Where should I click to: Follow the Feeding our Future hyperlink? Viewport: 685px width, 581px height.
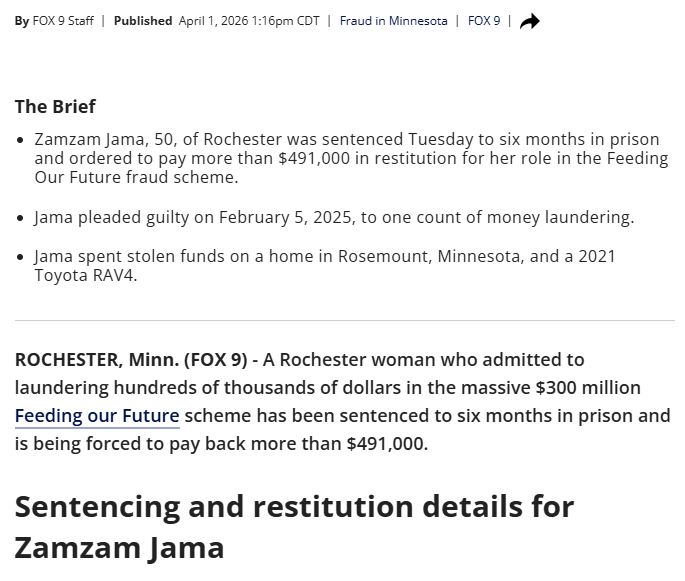(x=97, y=416)
